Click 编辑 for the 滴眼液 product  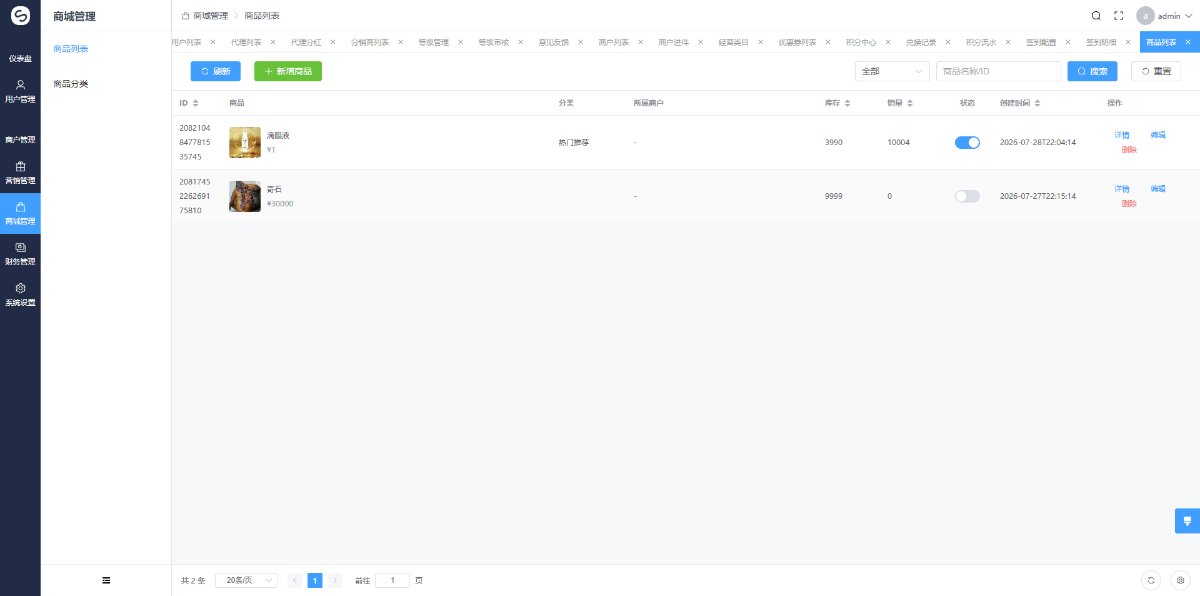[1158, 134]
